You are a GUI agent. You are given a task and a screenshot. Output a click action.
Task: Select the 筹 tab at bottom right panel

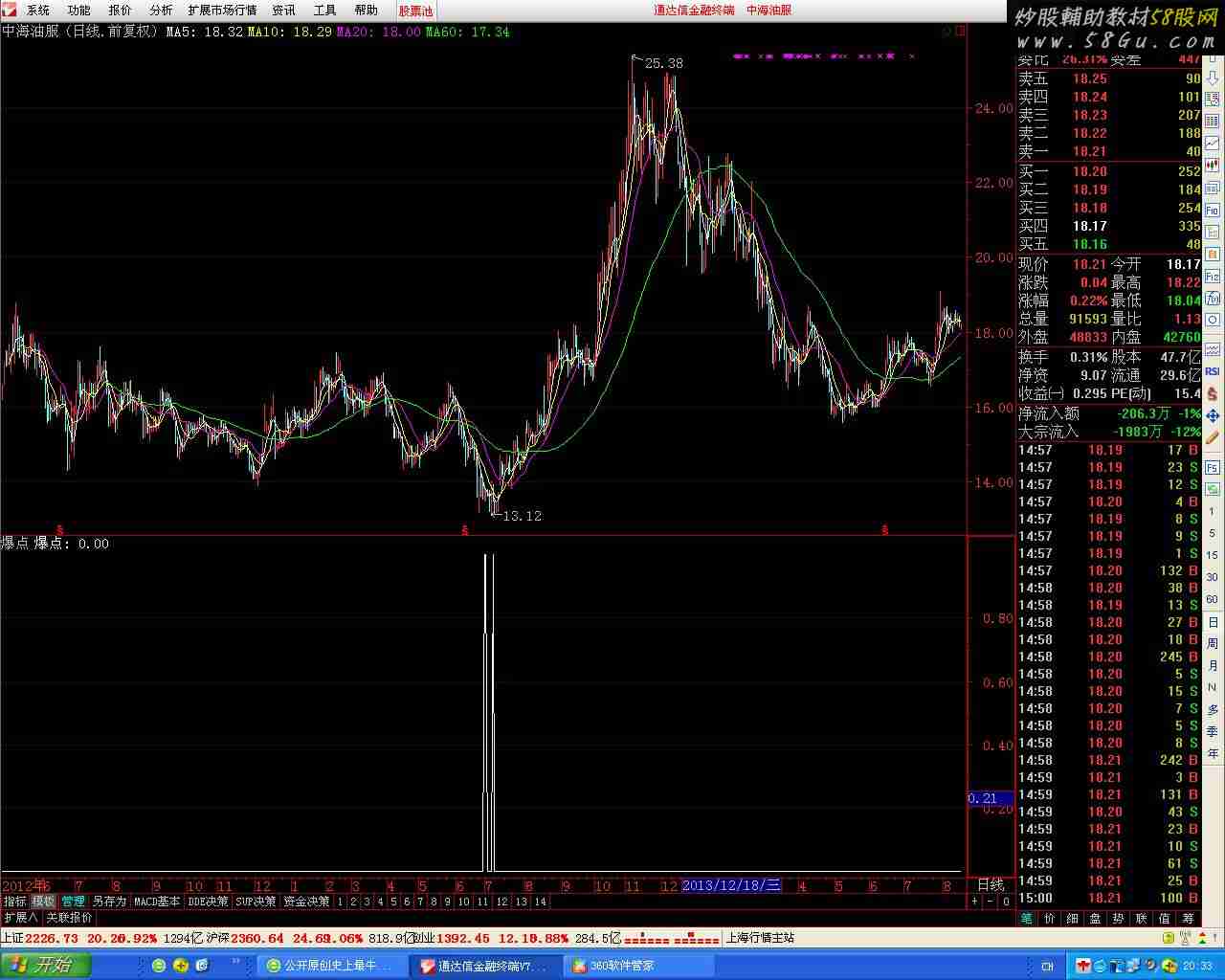point(1188,919)
